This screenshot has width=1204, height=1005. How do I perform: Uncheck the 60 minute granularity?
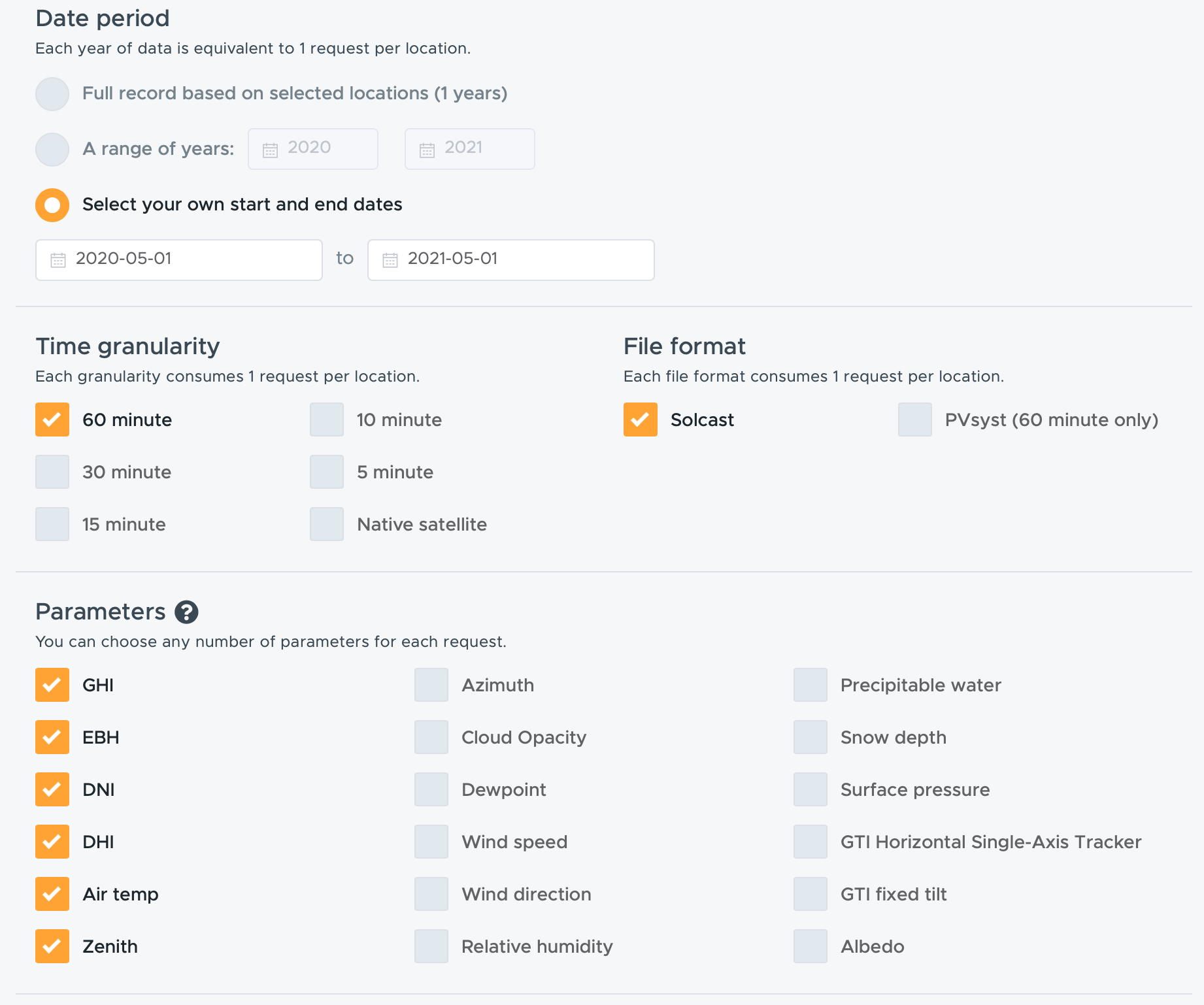[52, 420]
